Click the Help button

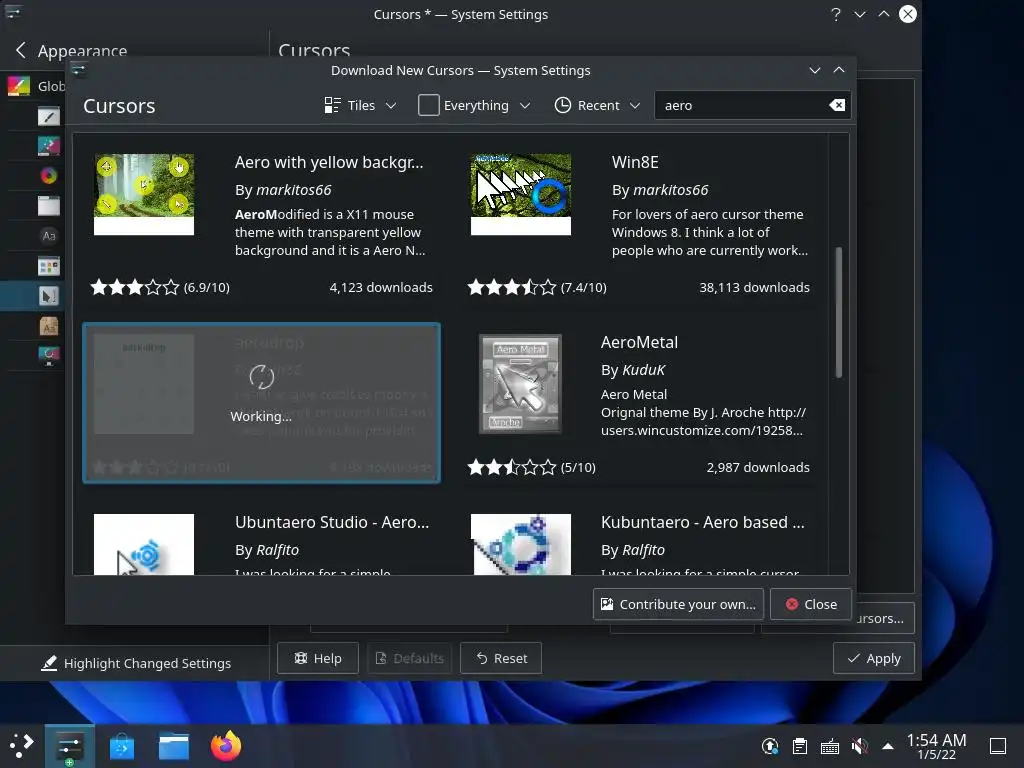[317, 658]
